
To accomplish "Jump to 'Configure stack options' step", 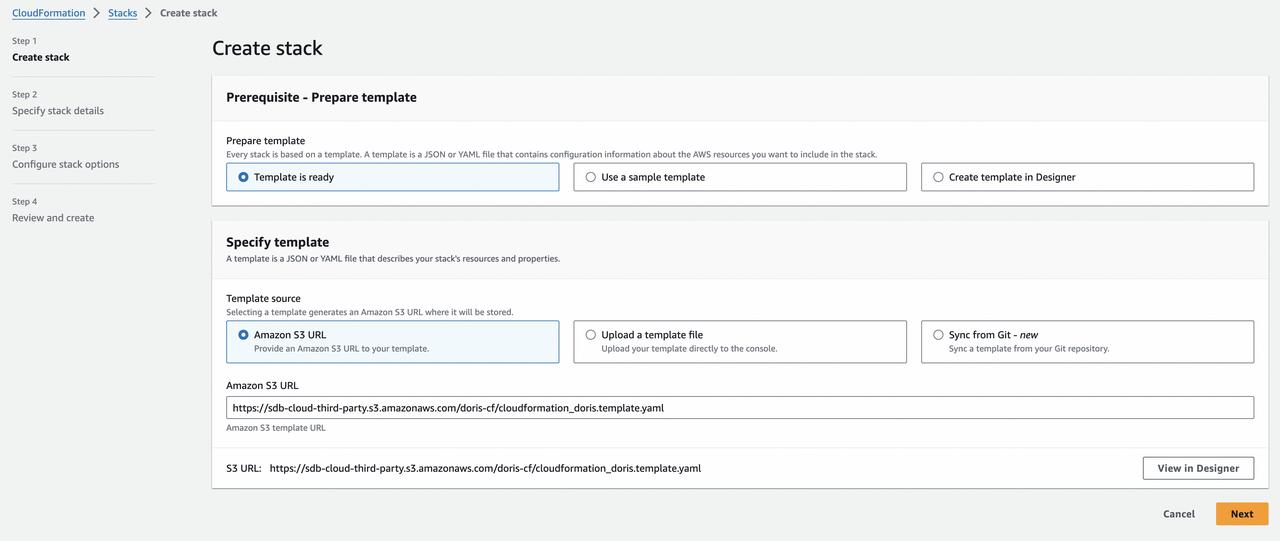I will pos(65,164).
